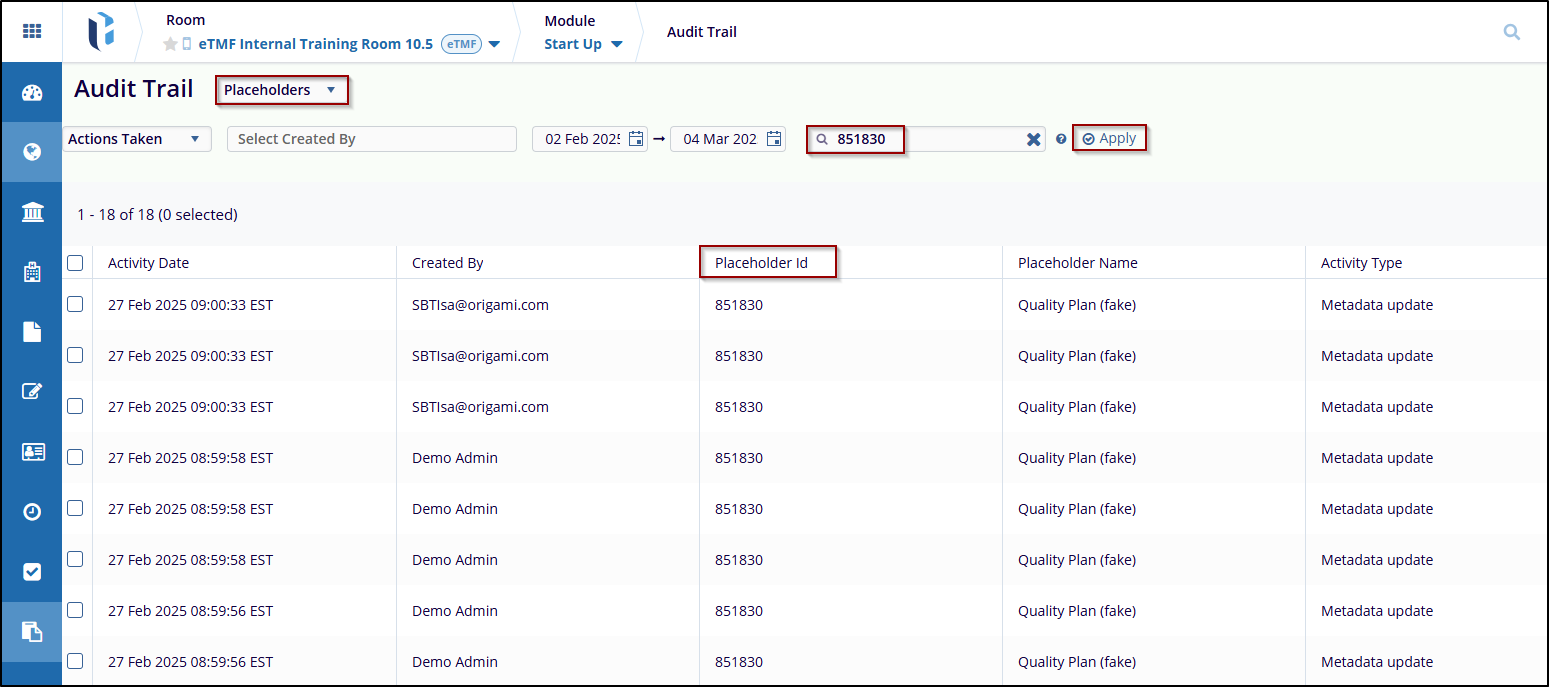Click the dashboard gauge icon in sidebar

click(32, 93)
